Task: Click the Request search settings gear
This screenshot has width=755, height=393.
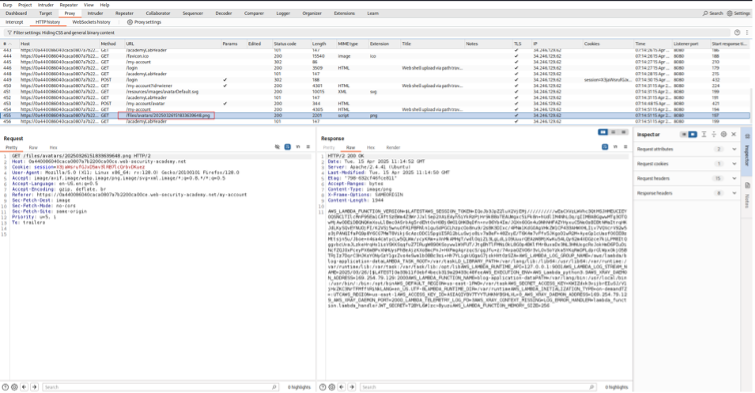Action: (x=14, y=387)
